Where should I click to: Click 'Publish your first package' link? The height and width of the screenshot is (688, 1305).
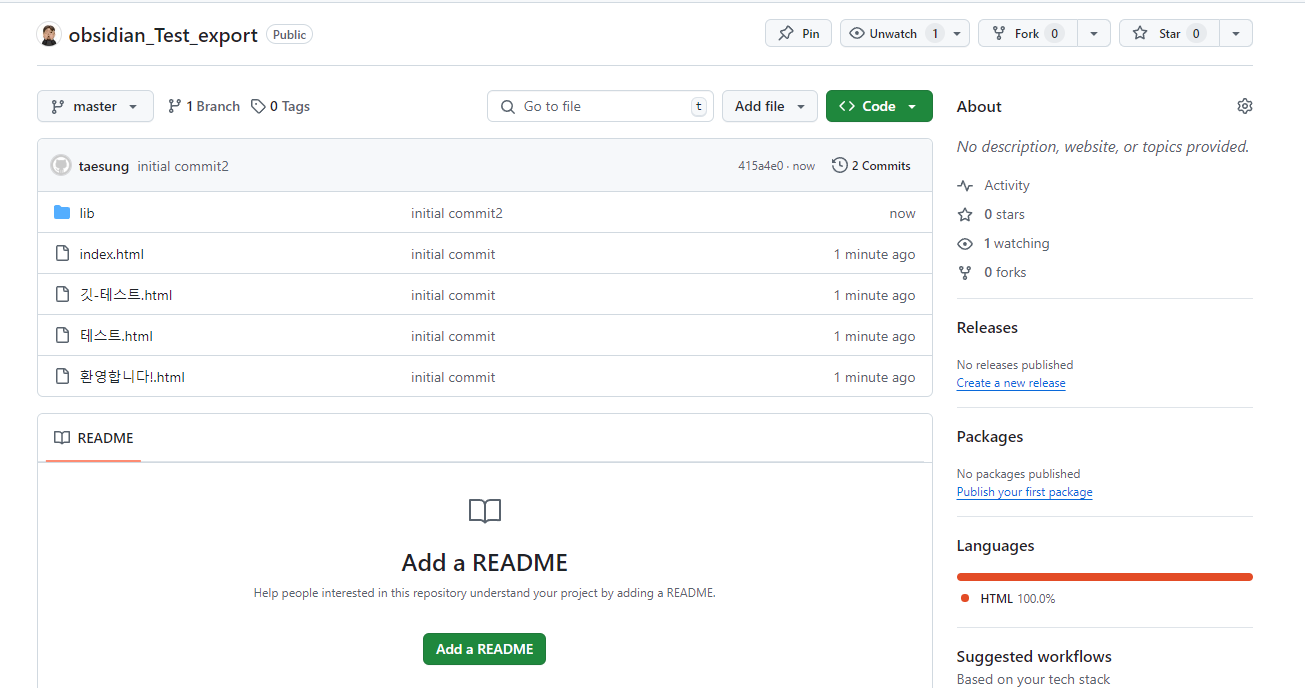click(x=1024, y=492)
